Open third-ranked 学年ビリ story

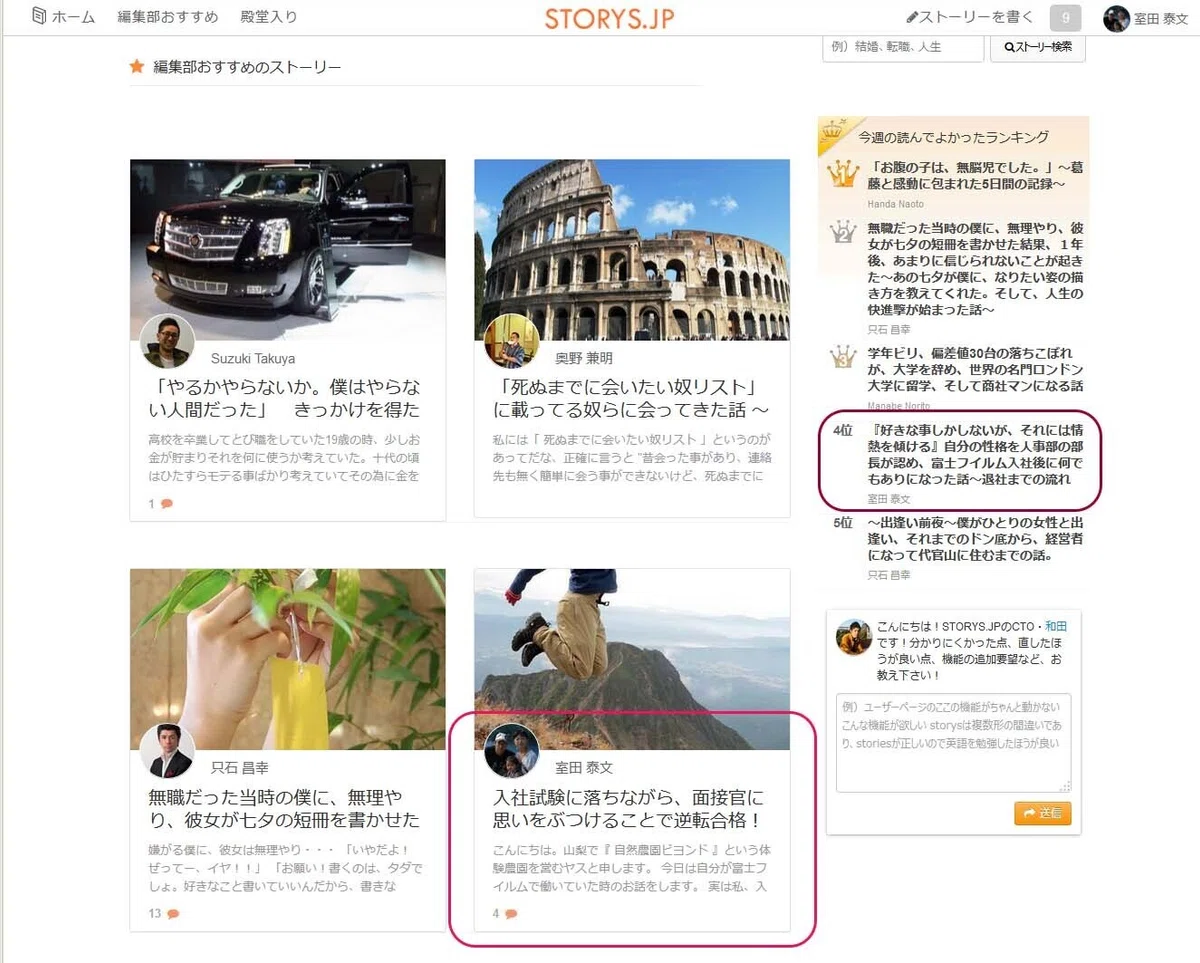[975, 370]
